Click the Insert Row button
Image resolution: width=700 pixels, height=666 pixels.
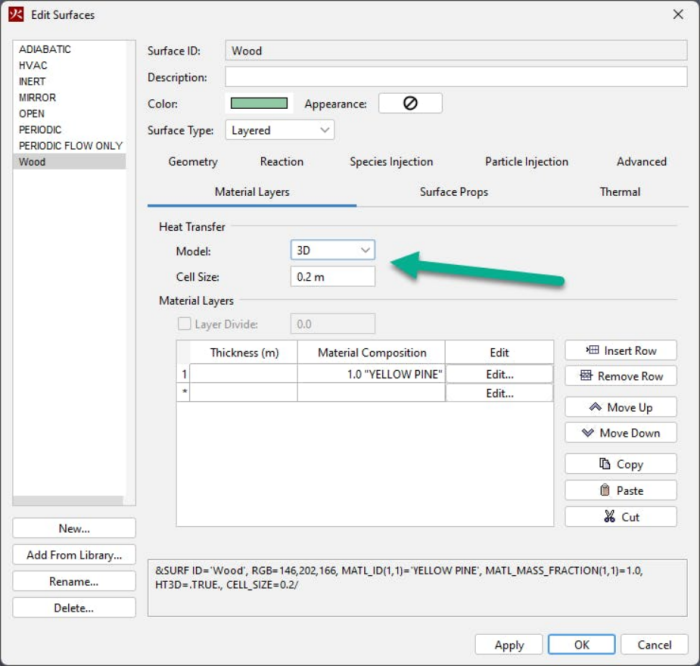coord(621,350)
